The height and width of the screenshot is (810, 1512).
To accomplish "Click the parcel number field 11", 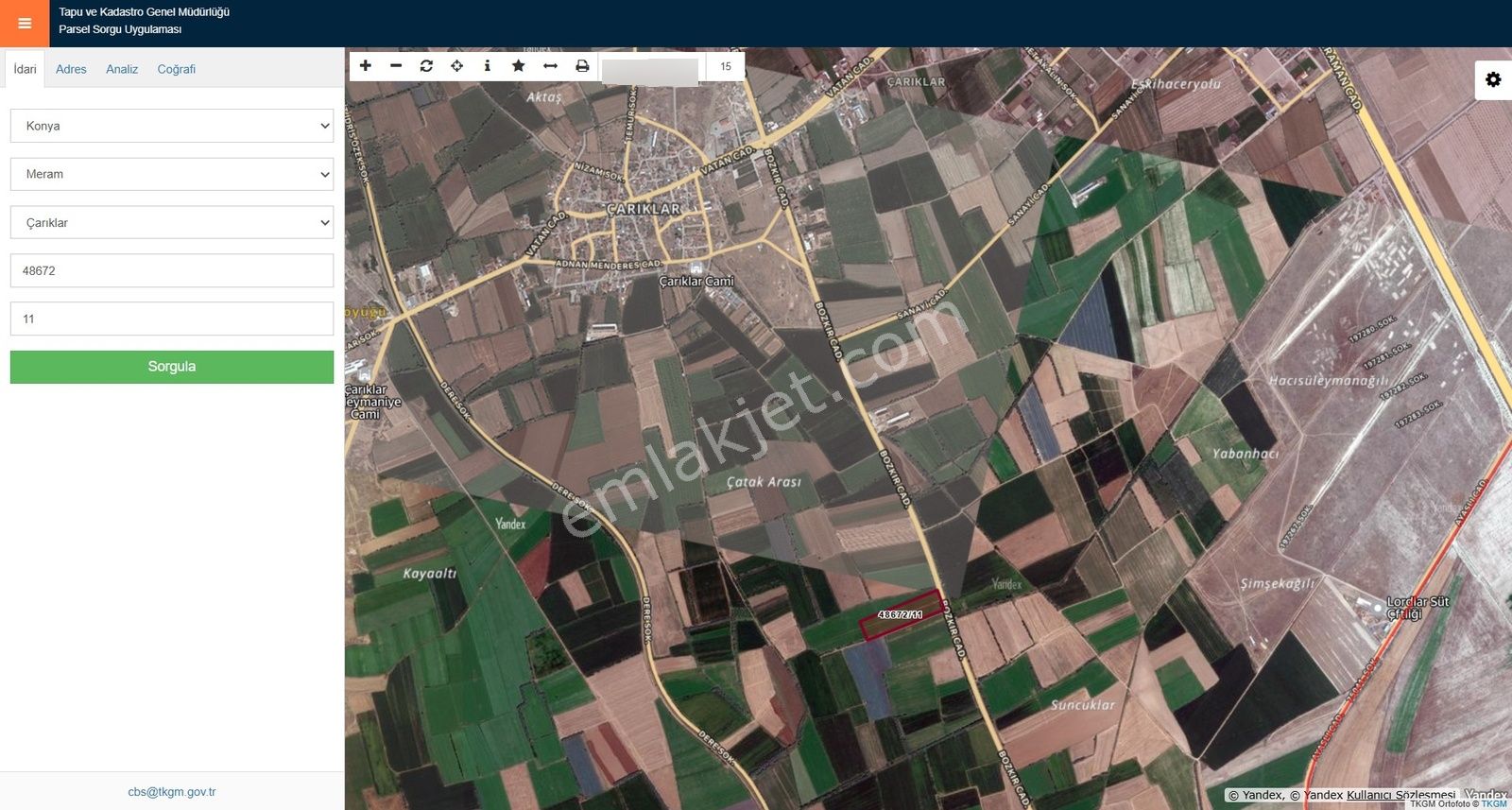I will tap(172, 319).
